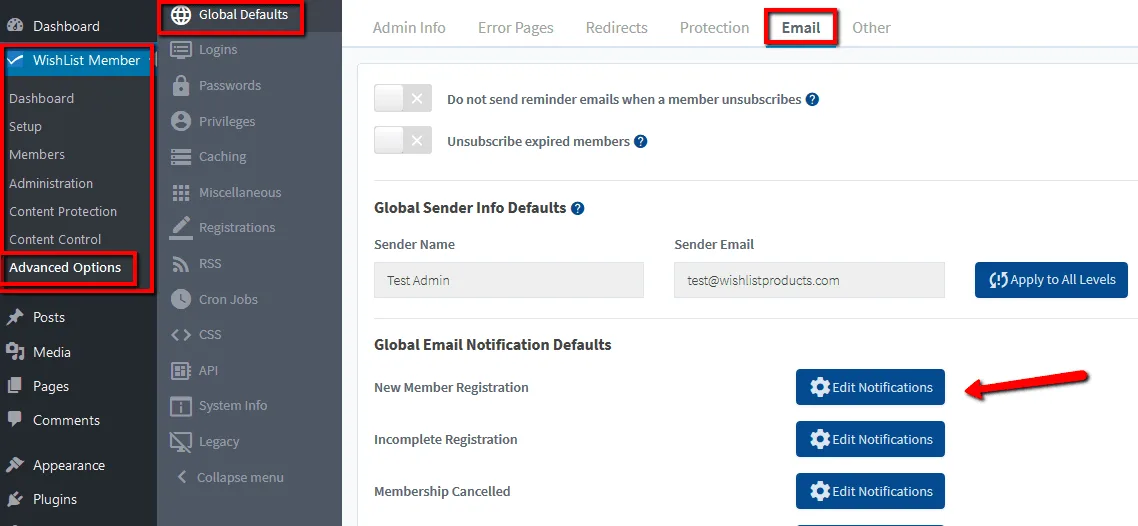
Task: Edit Notifications for Membership Cancelled
Action: pyautogui.click(x=870, y=491)
